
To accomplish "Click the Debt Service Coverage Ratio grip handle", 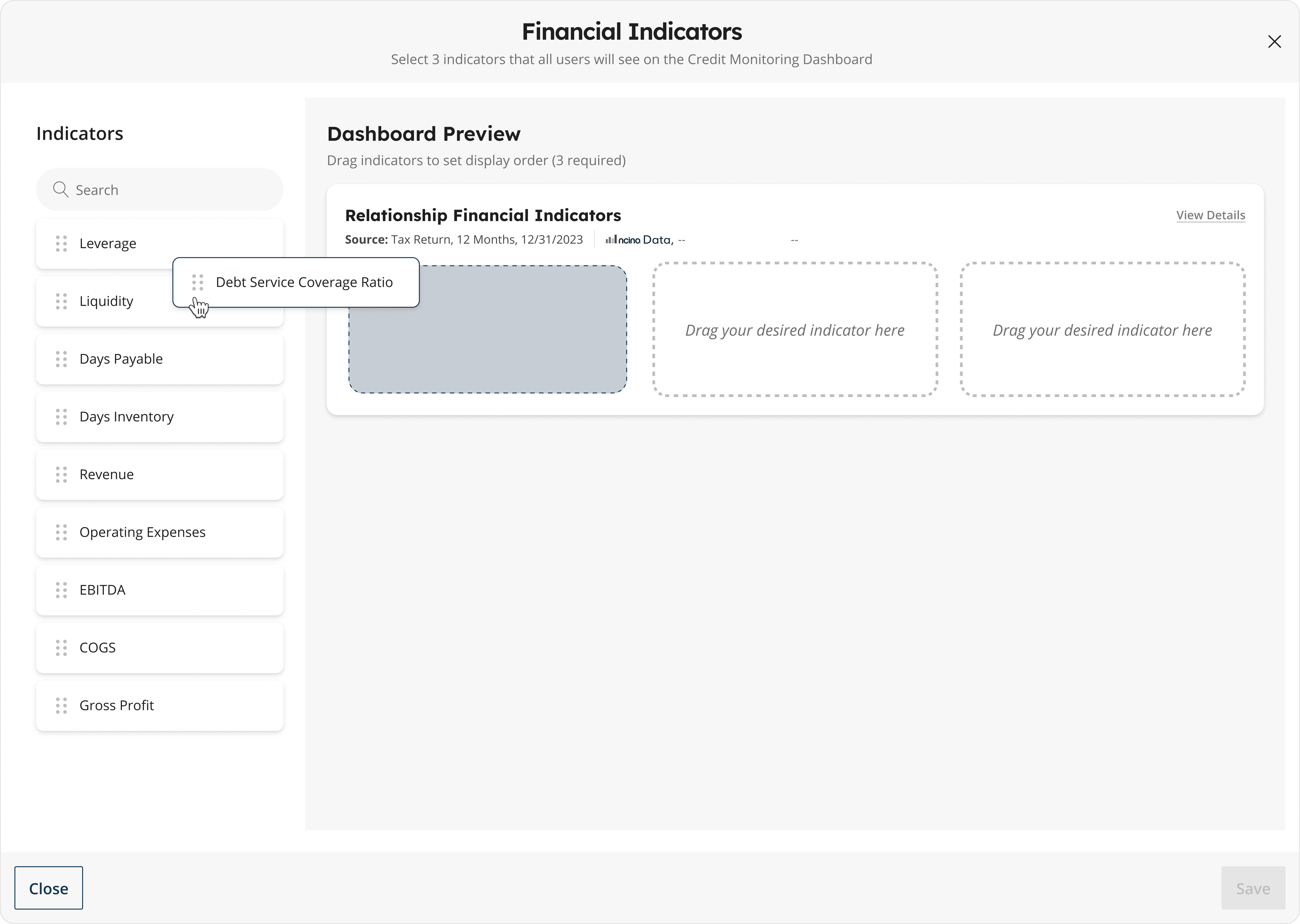I will [x=197, y=282].
